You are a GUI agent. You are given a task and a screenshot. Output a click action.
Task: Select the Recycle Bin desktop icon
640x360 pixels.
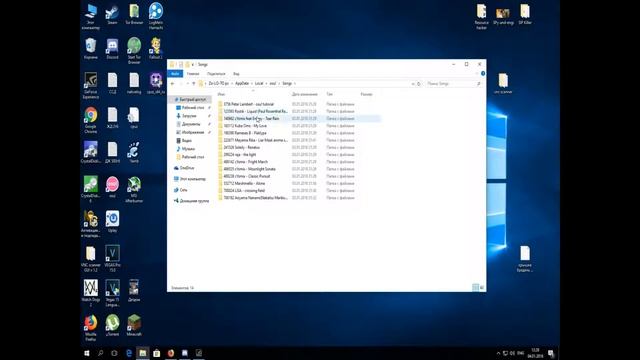[91, 49]
